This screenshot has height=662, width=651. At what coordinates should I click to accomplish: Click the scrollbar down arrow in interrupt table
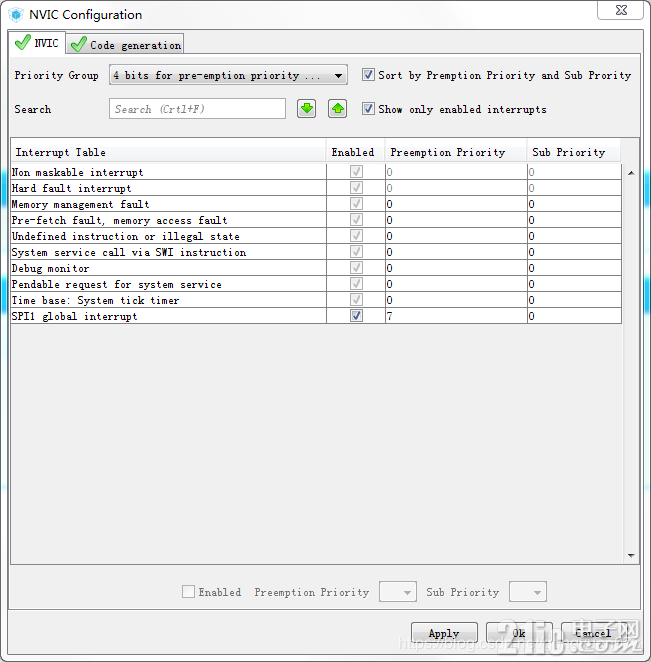[x=631, y=555]
